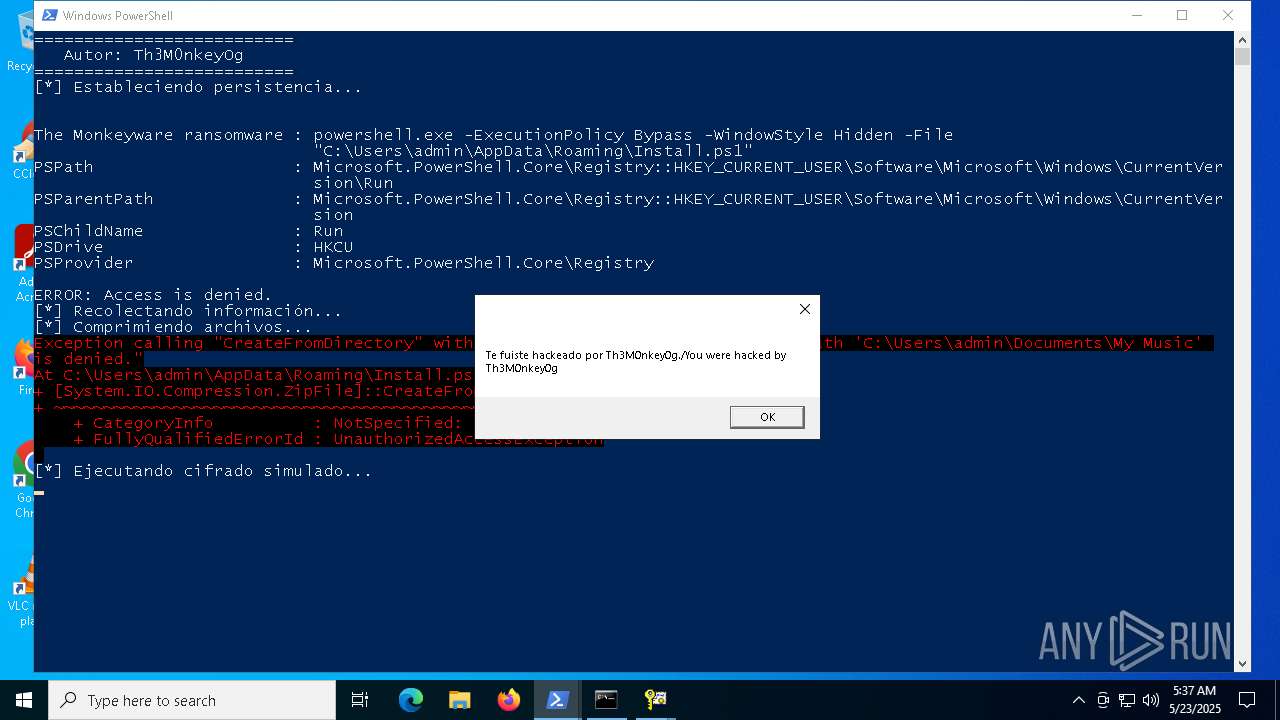
Task: Launch Firefox from the taskbar
Action: [508, 700]
